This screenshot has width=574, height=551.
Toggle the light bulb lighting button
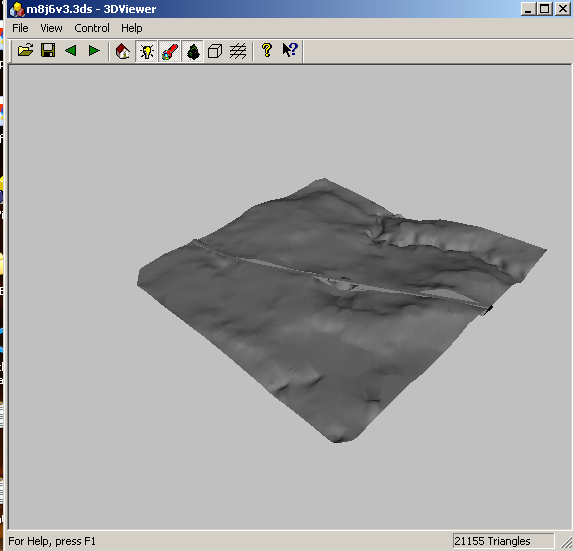pyautogui.click(x=146, y=51)
